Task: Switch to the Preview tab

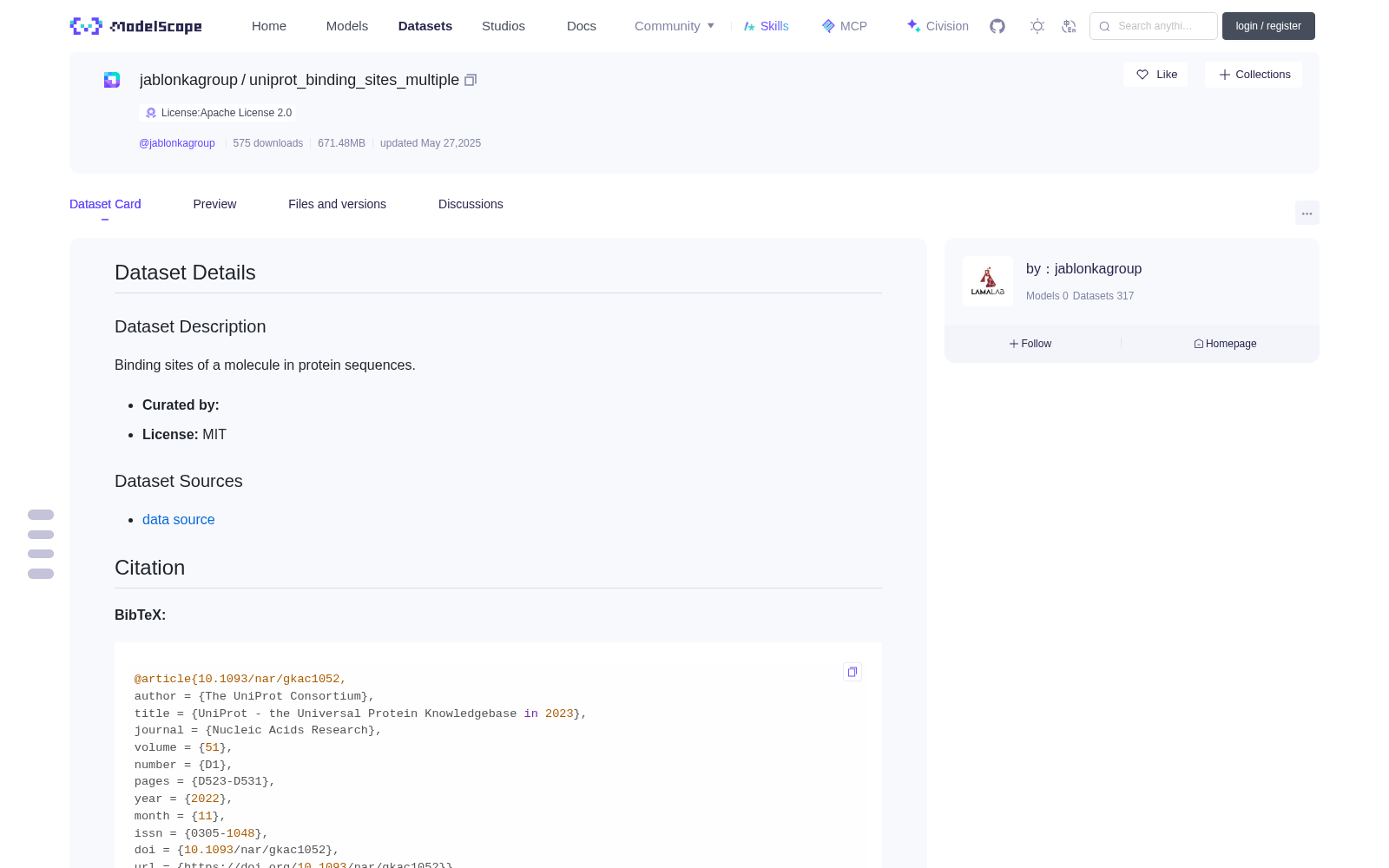Action: 214,204
